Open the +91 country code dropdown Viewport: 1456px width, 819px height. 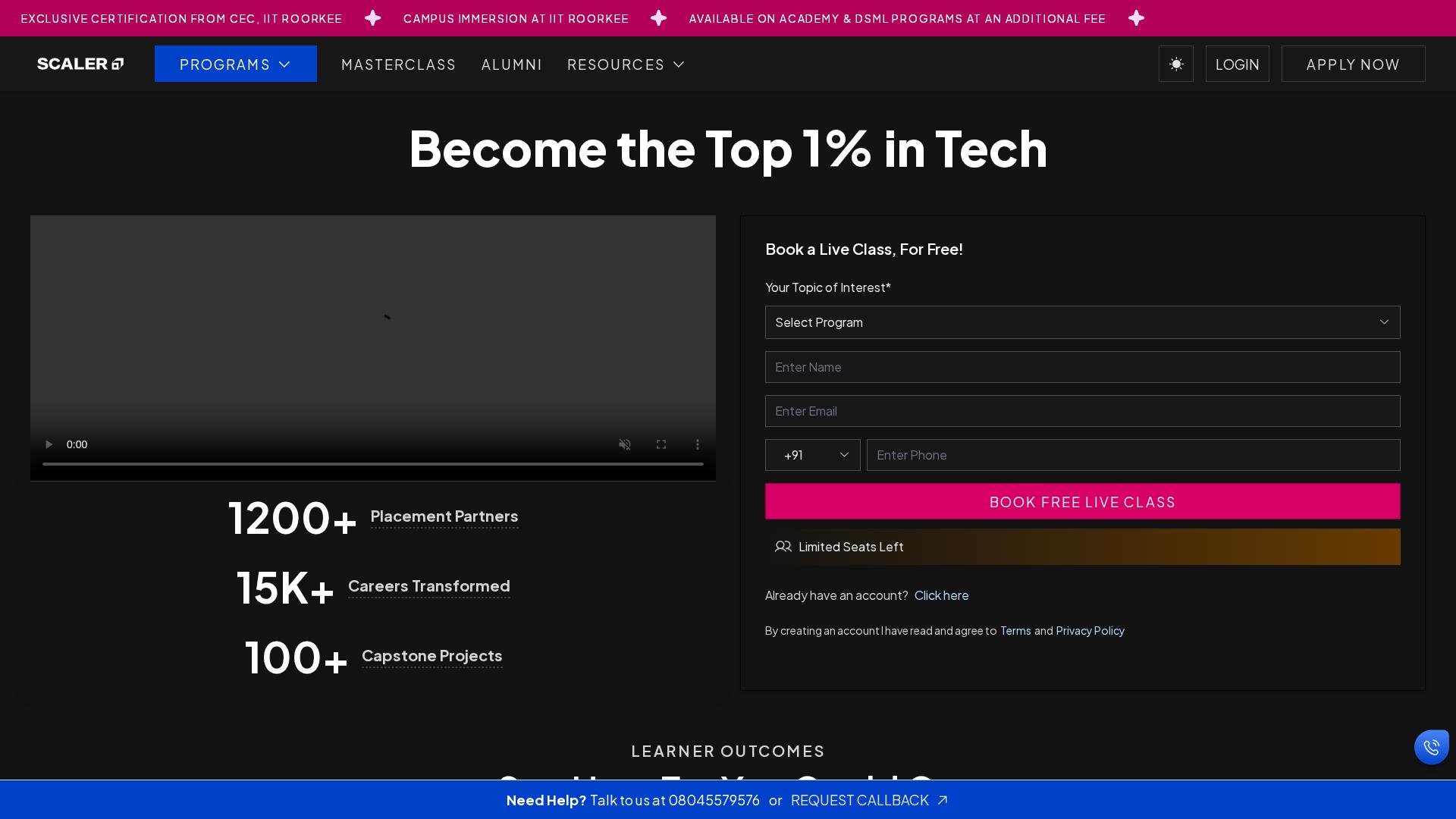point(813,455)
